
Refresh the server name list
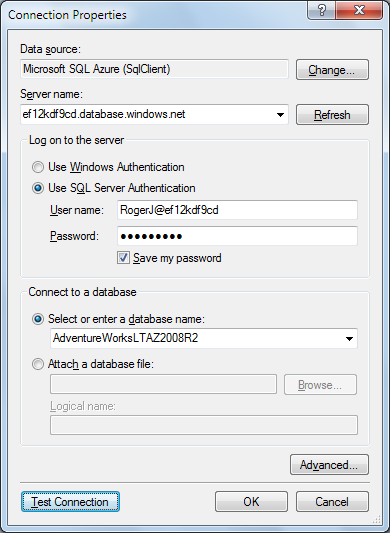(332, 115)
